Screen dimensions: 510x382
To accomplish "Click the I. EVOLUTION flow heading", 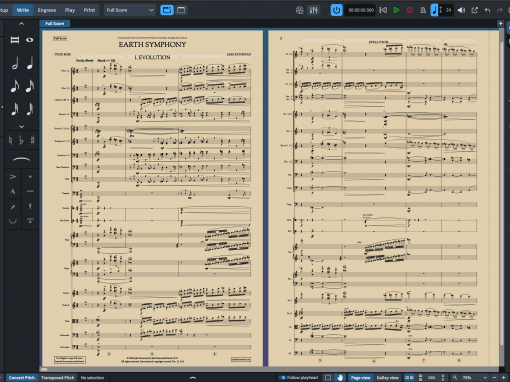I will click(152, 57).
